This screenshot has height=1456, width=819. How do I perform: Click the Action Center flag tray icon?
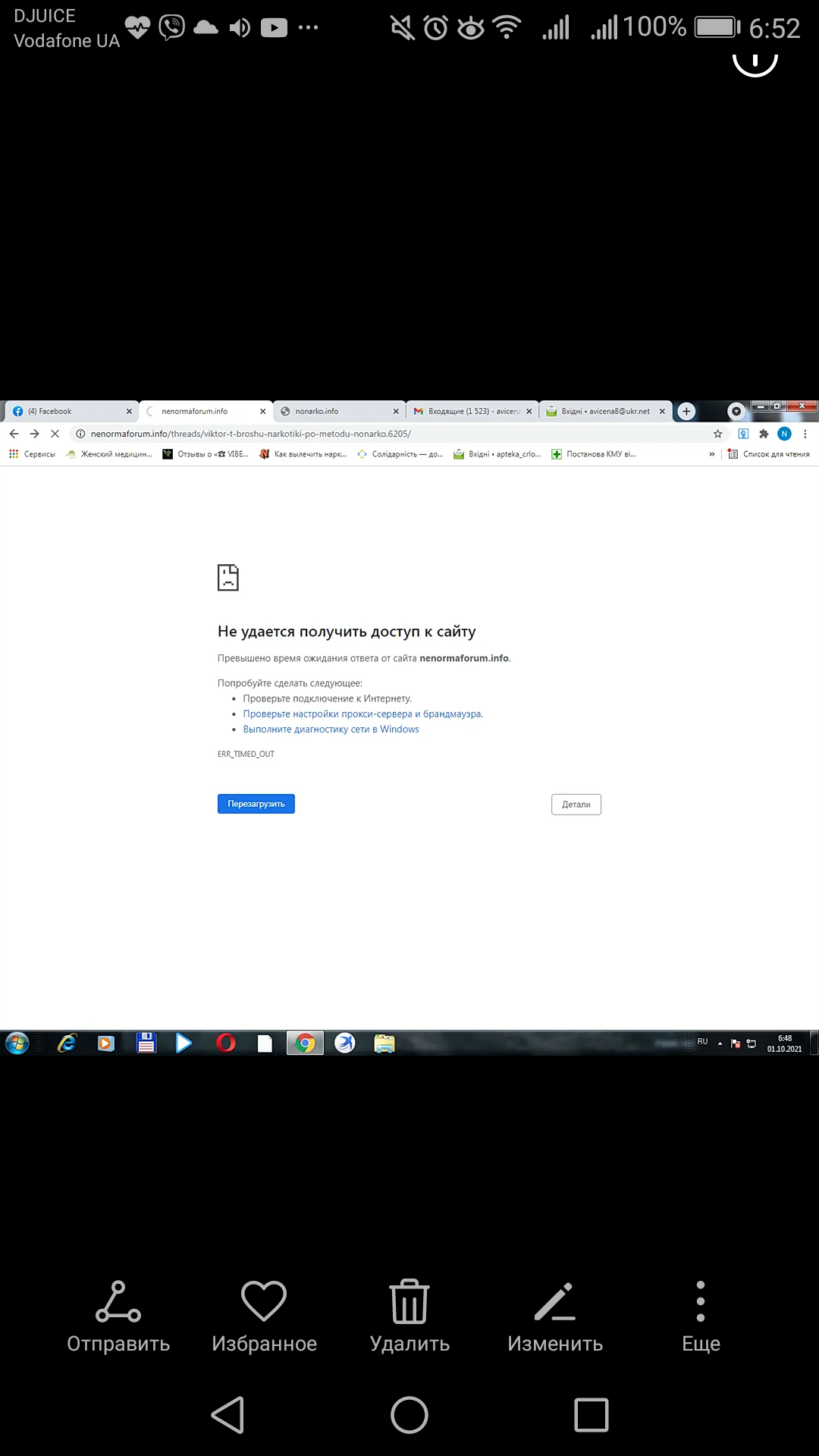coord(736,1043)
